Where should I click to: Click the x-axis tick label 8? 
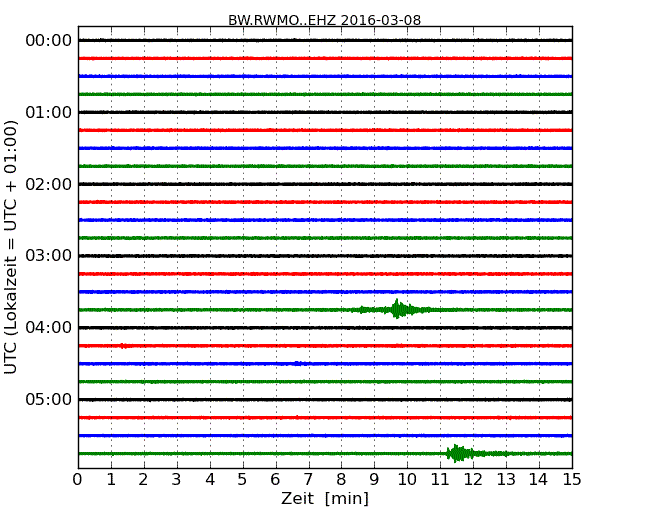[x=341, y=480]
